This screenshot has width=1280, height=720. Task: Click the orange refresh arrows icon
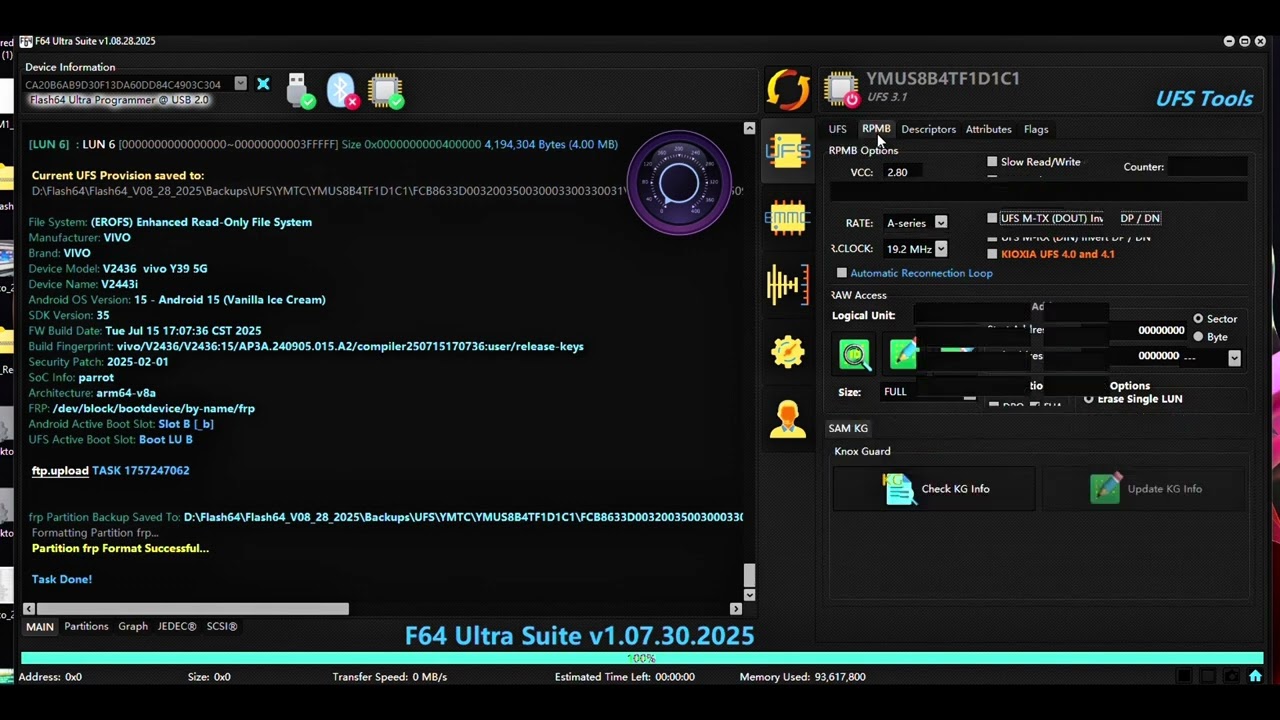(788, 89)
